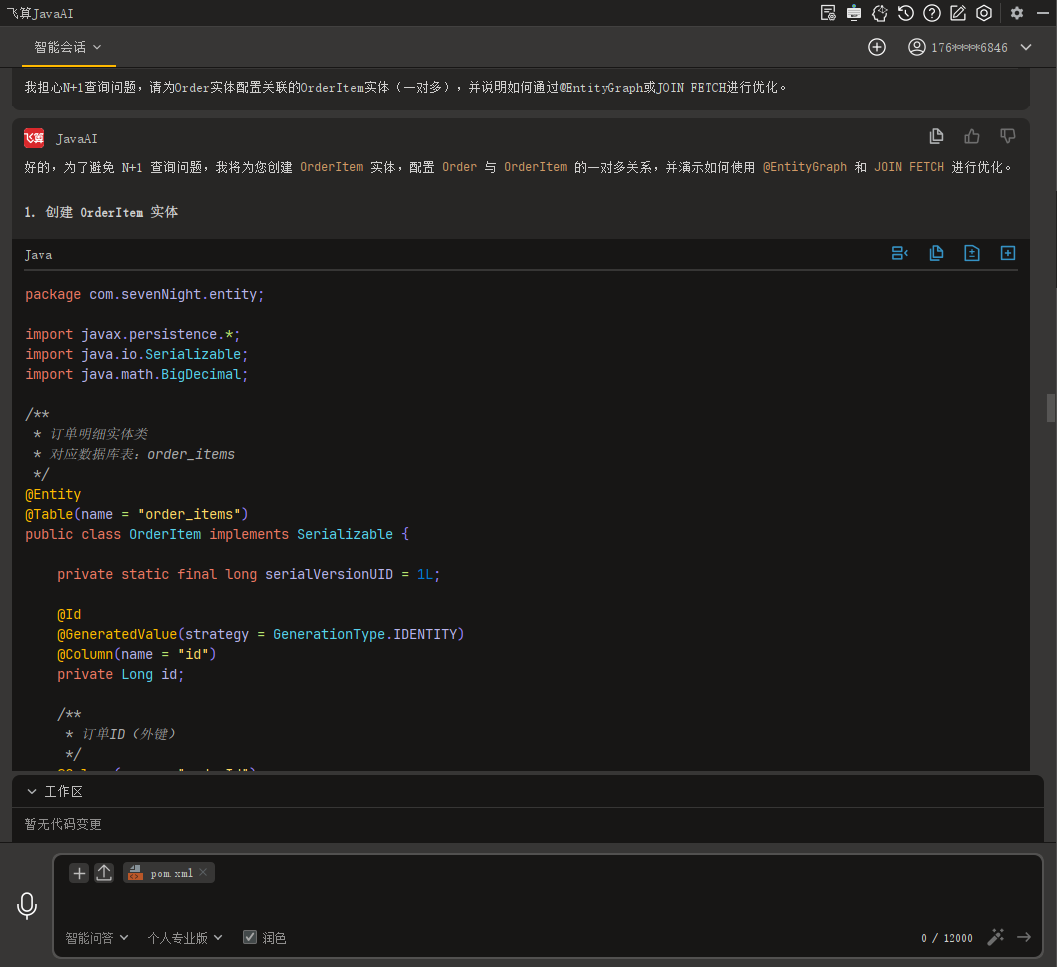Screen dimensions: 1057x967
Task: Click the 'private Long id;' code line
Action: [x=121, y=674]
